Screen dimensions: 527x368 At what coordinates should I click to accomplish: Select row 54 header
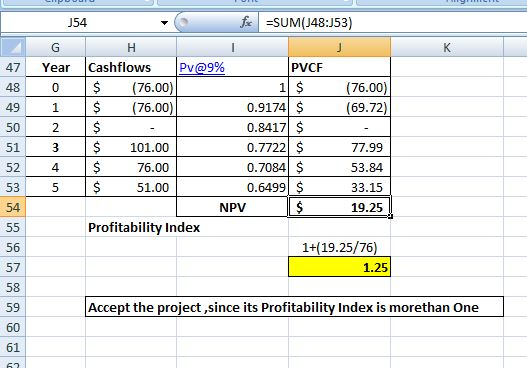13,207
